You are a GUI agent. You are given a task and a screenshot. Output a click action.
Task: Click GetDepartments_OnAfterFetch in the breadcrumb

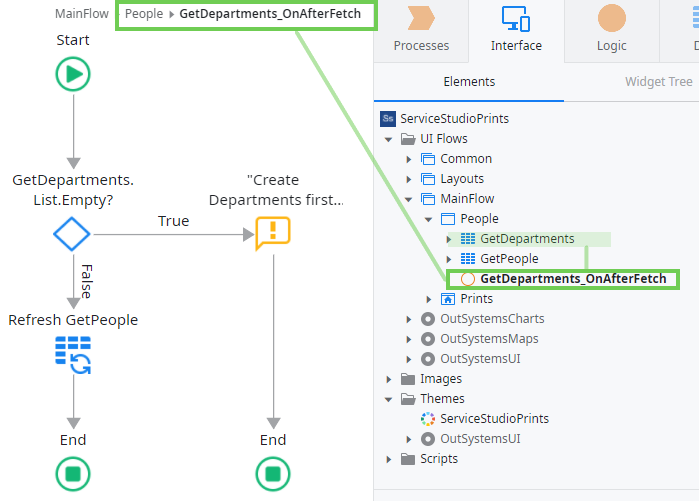coord(270,14)
